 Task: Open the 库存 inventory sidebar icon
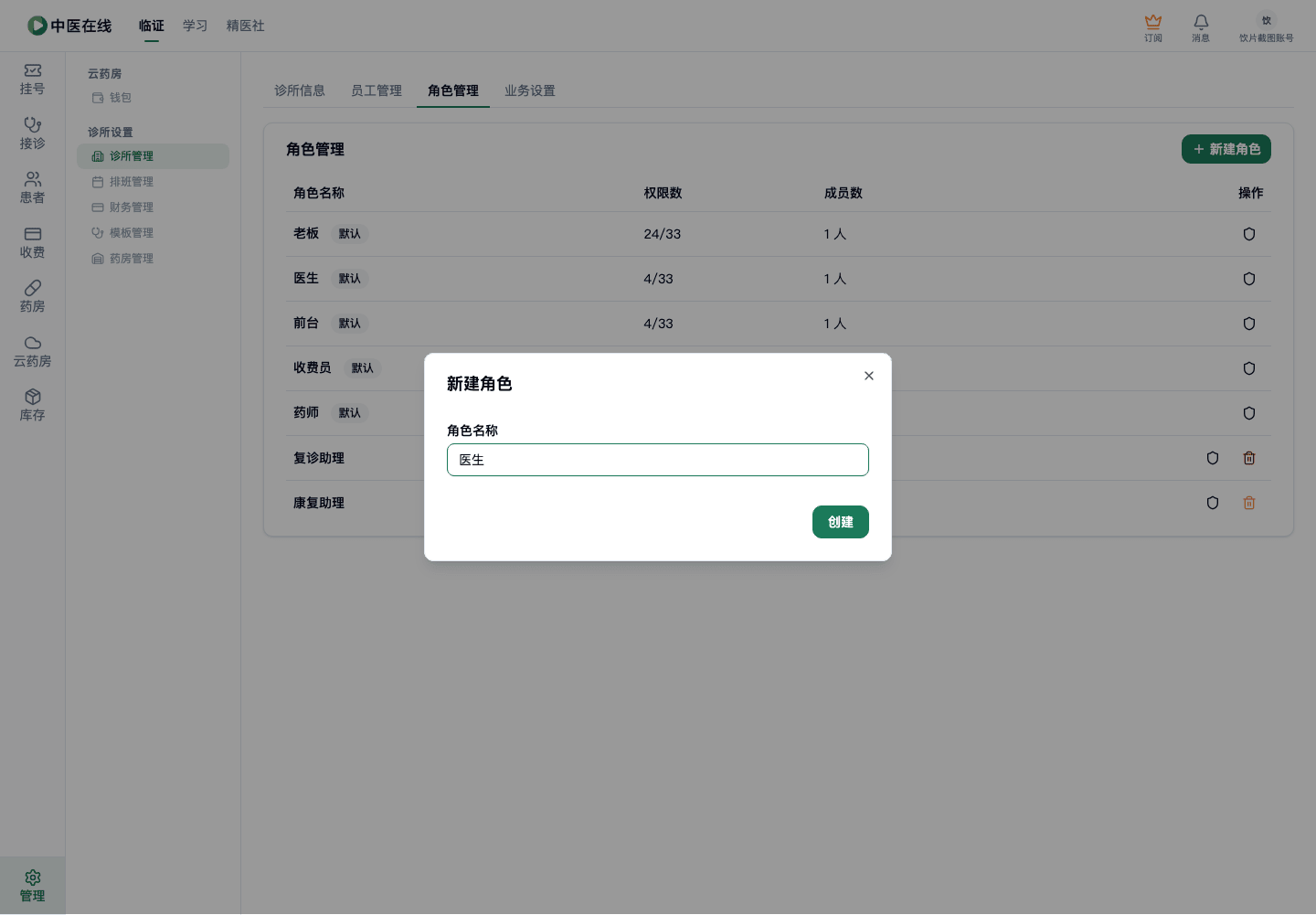(32, 406)
